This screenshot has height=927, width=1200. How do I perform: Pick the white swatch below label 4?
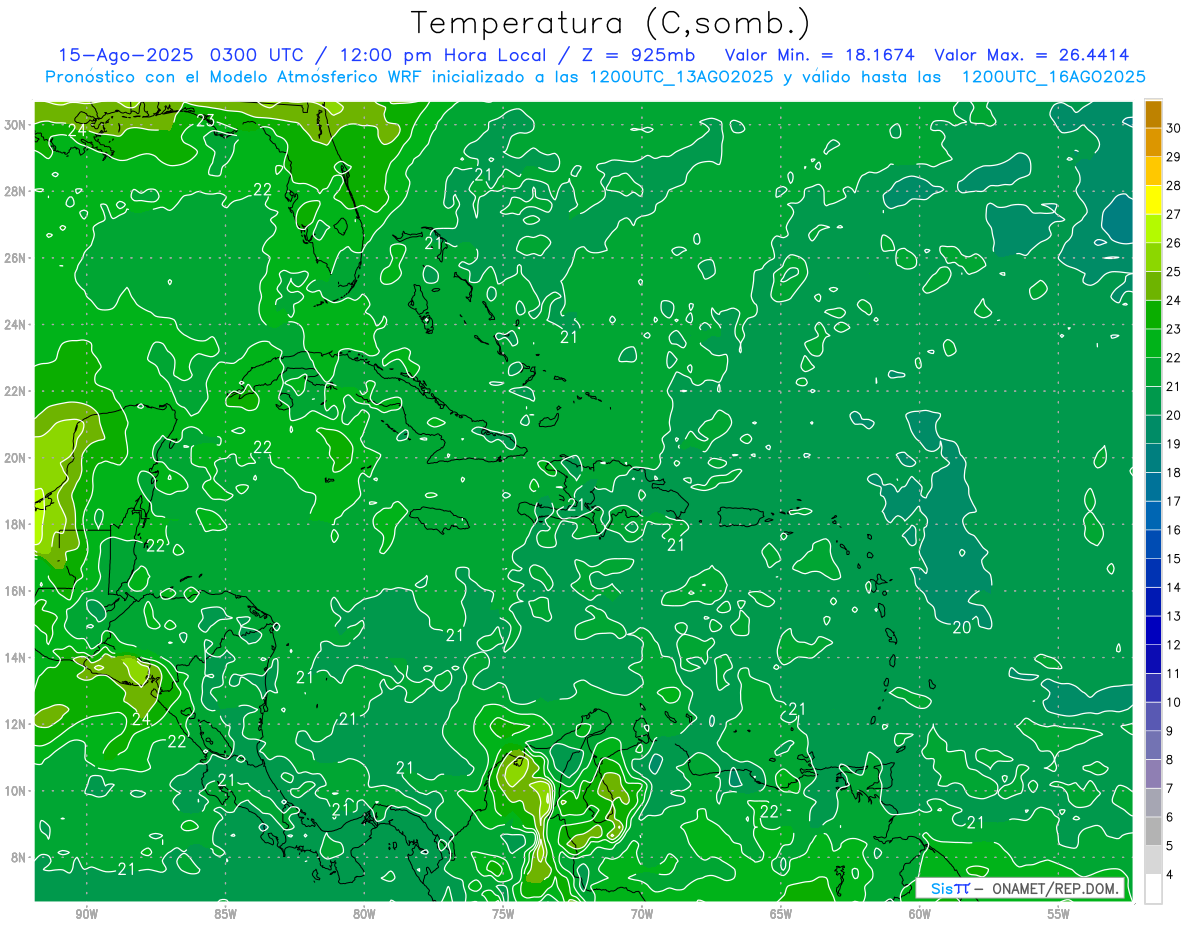1153,889
